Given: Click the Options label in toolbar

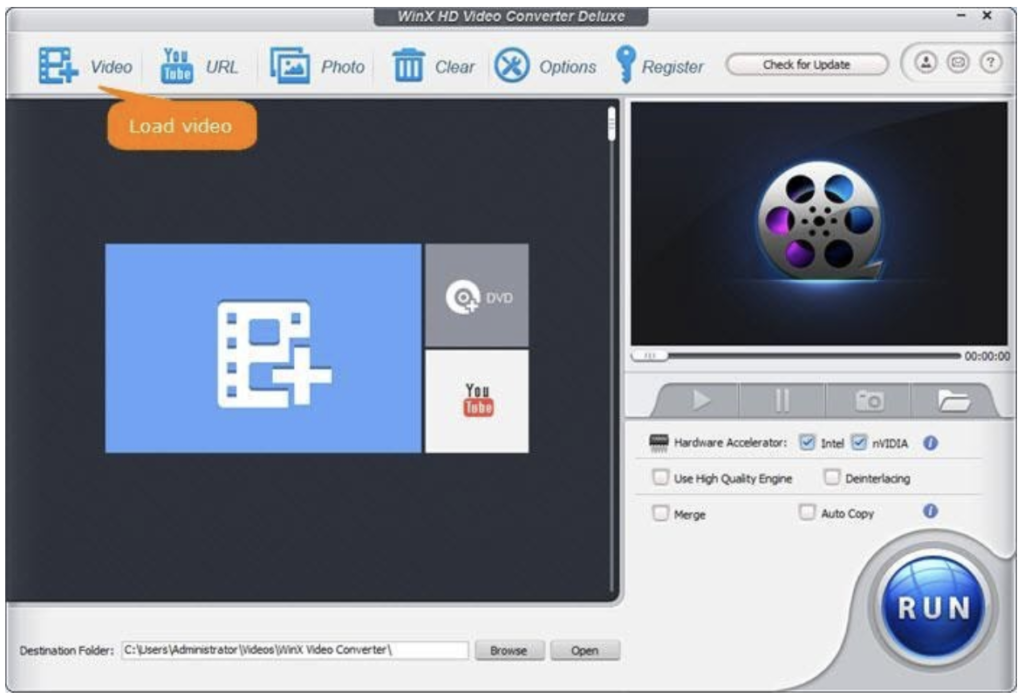Looking at the screenshot, I should (x=568, y=67).
